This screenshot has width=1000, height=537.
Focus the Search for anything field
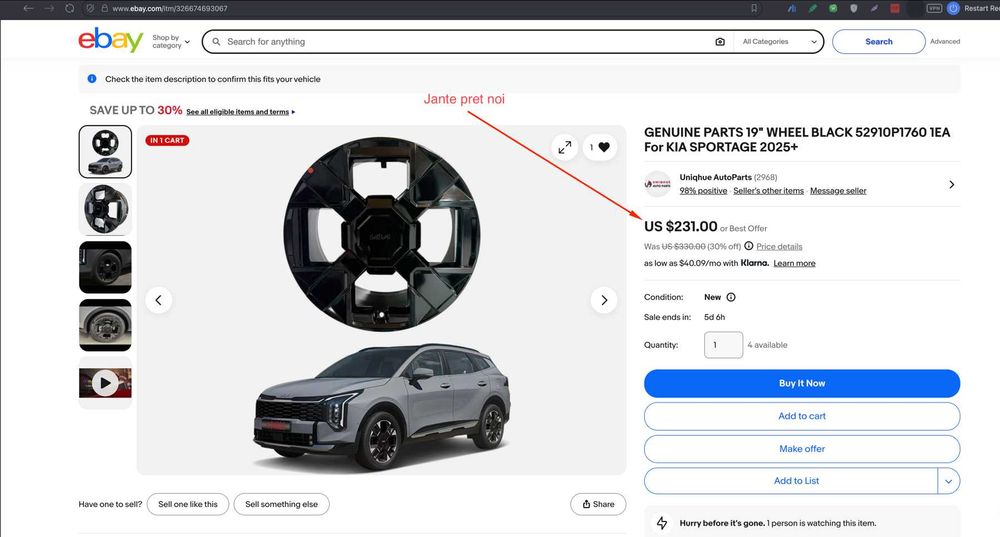(466, 41)
